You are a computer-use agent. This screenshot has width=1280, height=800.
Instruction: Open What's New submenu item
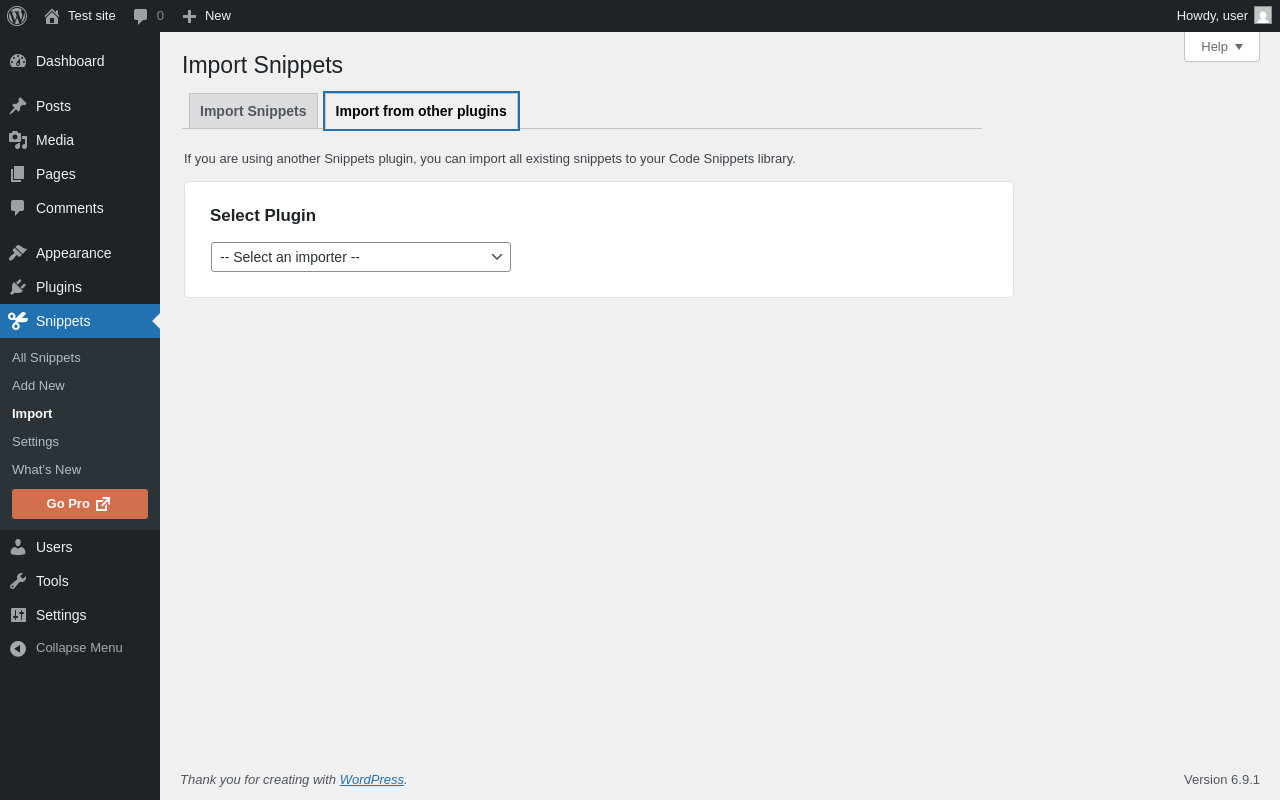coord(46,470)
